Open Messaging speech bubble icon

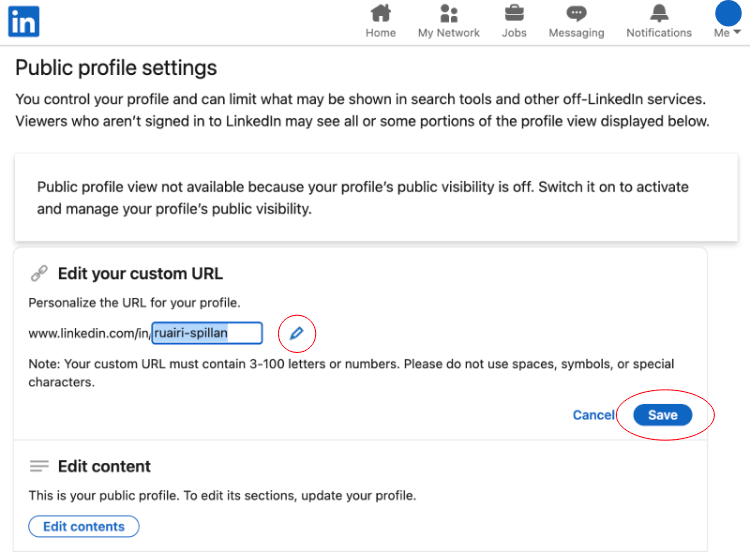[576, 13]
